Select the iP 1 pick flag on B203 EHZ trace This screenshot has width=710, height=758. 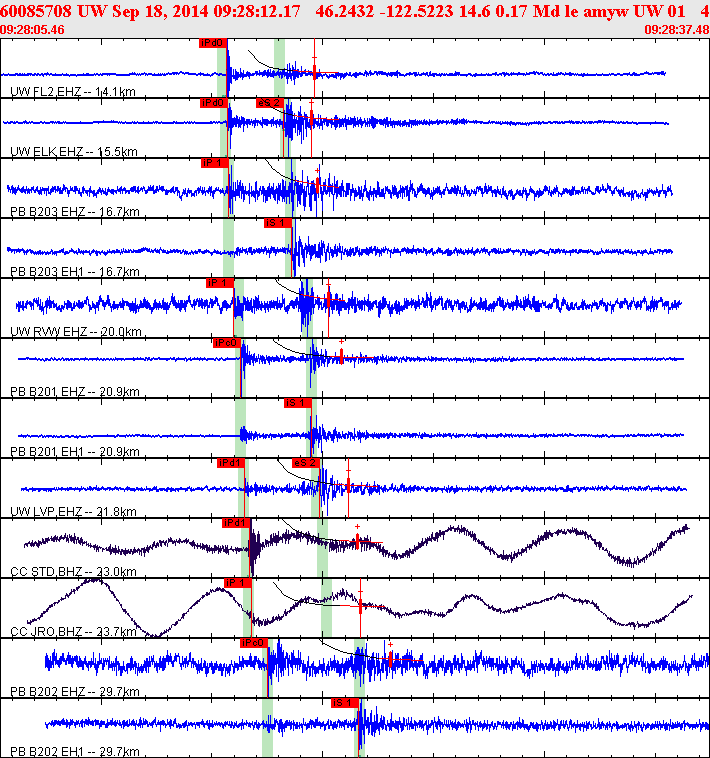(x=215, y=163)
